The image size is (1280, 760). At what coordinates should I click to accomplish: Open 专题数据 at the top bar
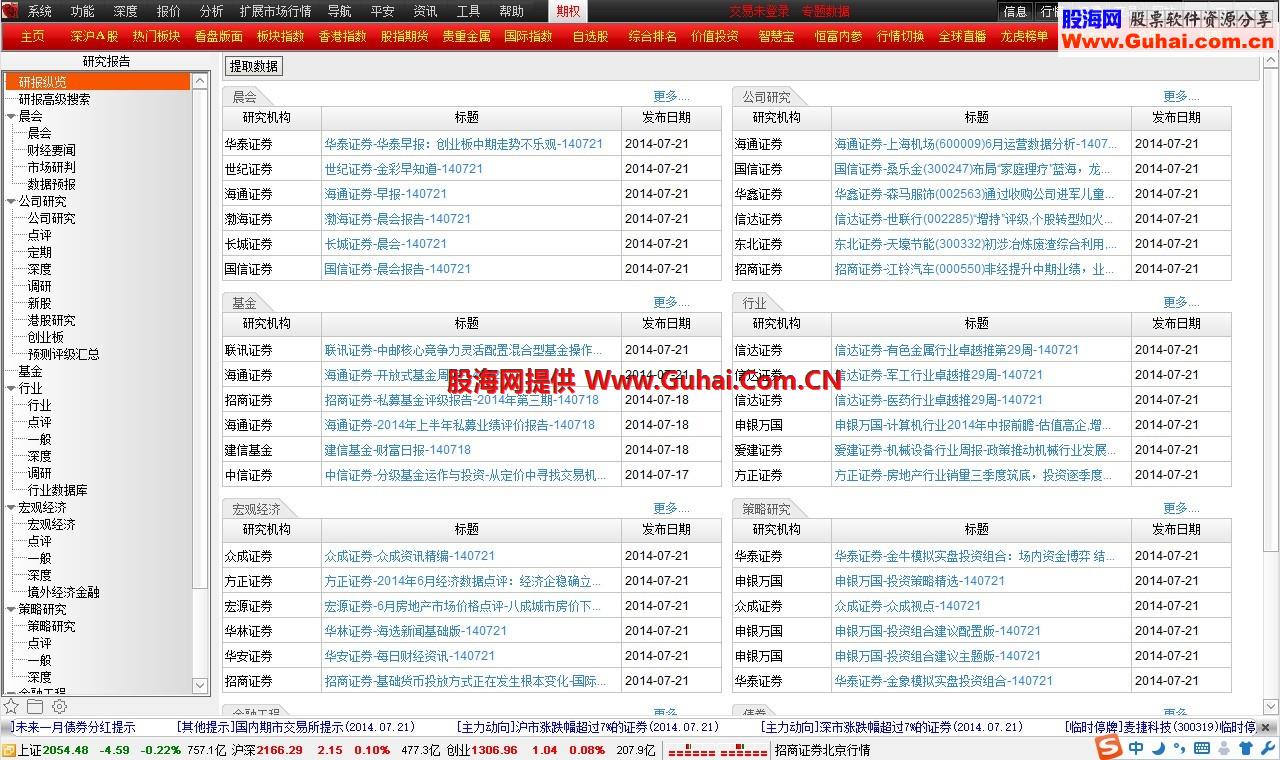[826, 11]
